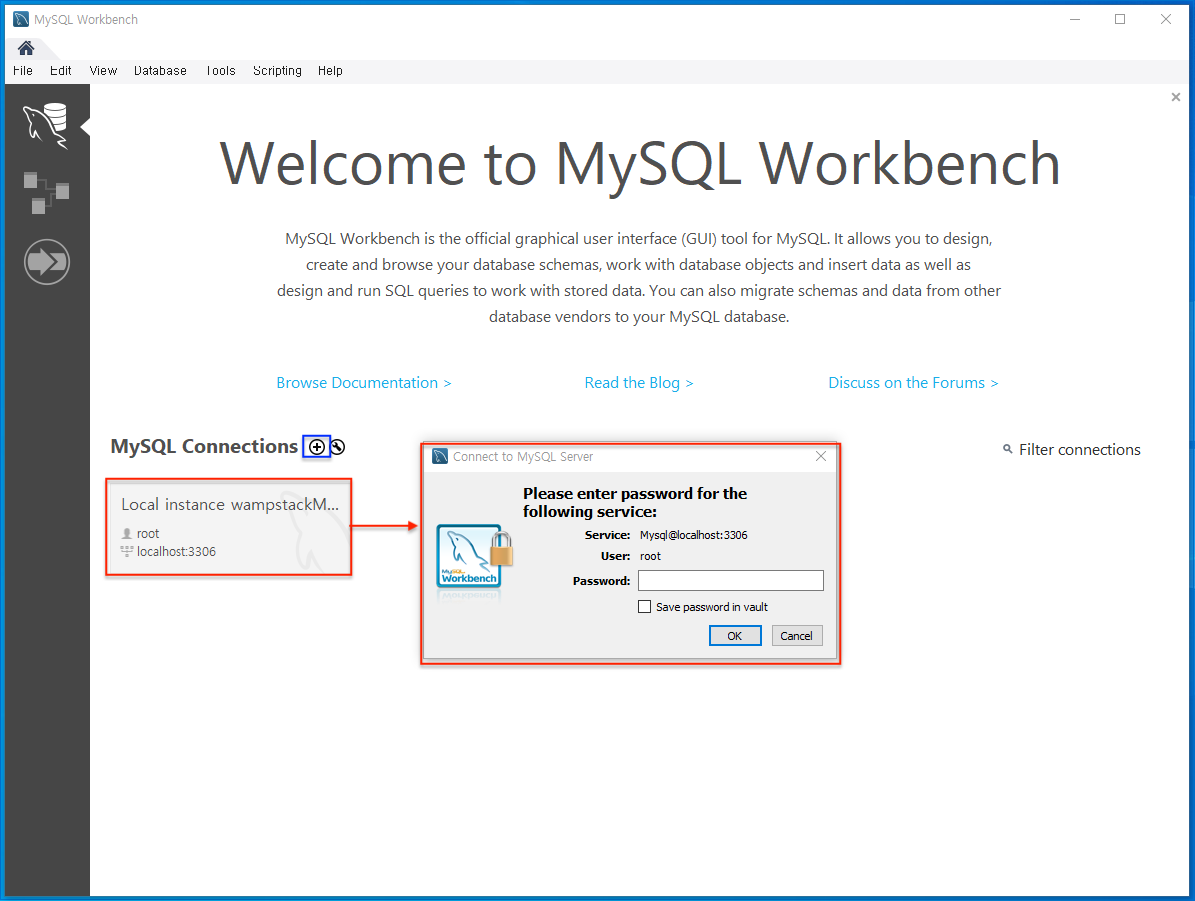Open Manage connections wrench icon
The height and width of the screenshot is (901, 1195).
tap(338, 447)
